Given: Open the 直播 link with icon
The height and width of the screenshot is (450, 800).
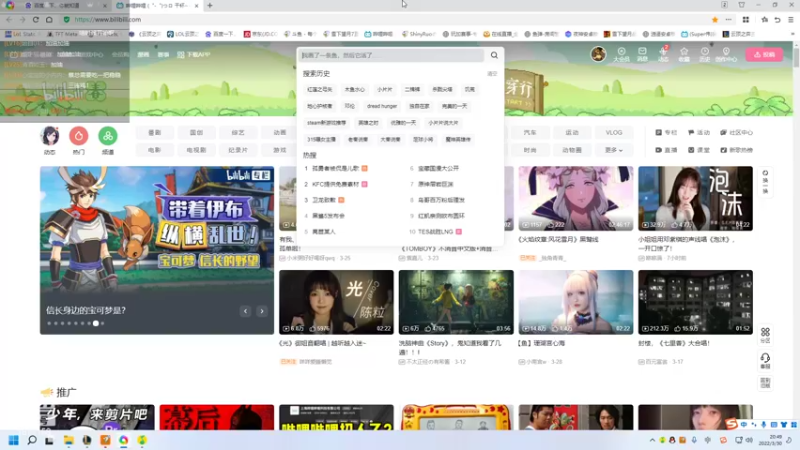Looking at the screenshot, I should coord(666,150).
